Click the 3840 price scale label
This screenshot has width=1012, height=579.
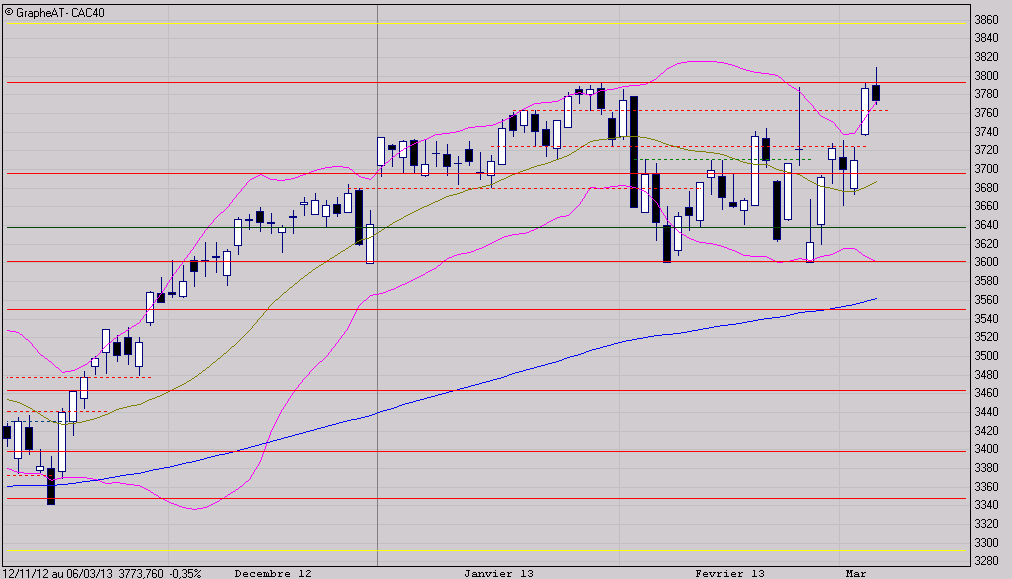[x=986, y=38]
